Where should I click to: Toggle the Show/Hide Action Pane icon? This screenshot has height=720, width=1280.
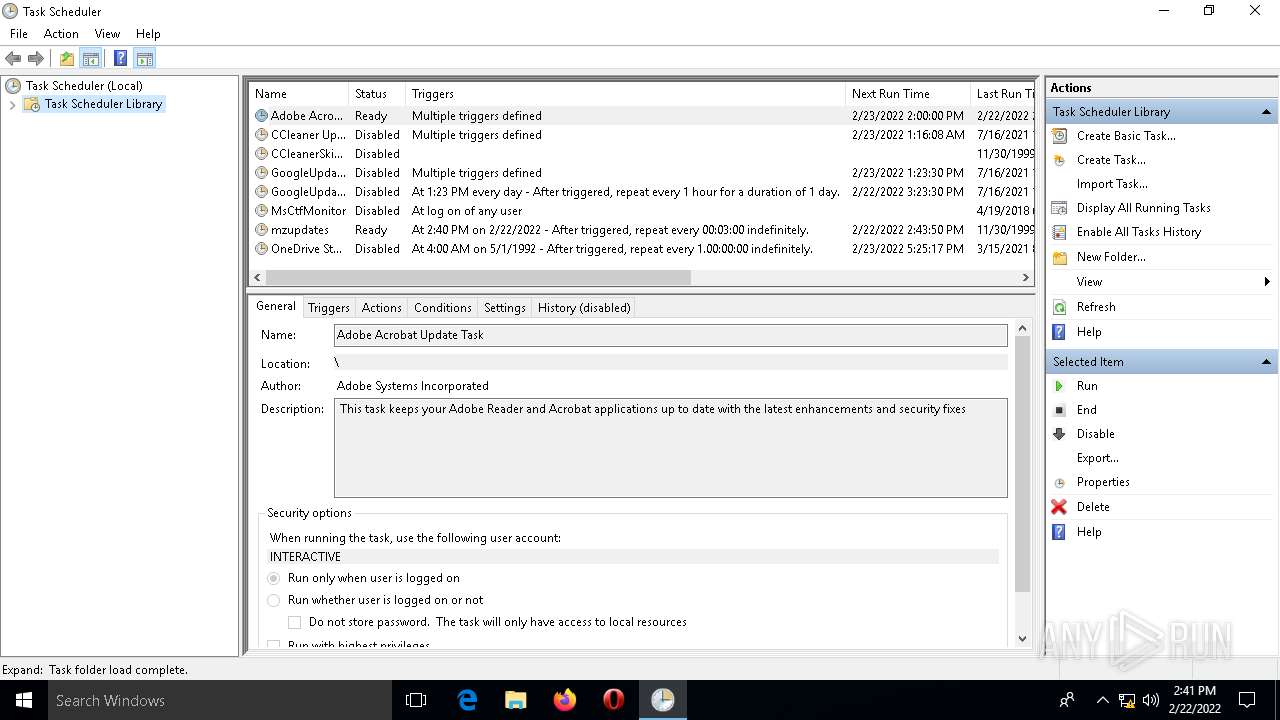[144, 59]
